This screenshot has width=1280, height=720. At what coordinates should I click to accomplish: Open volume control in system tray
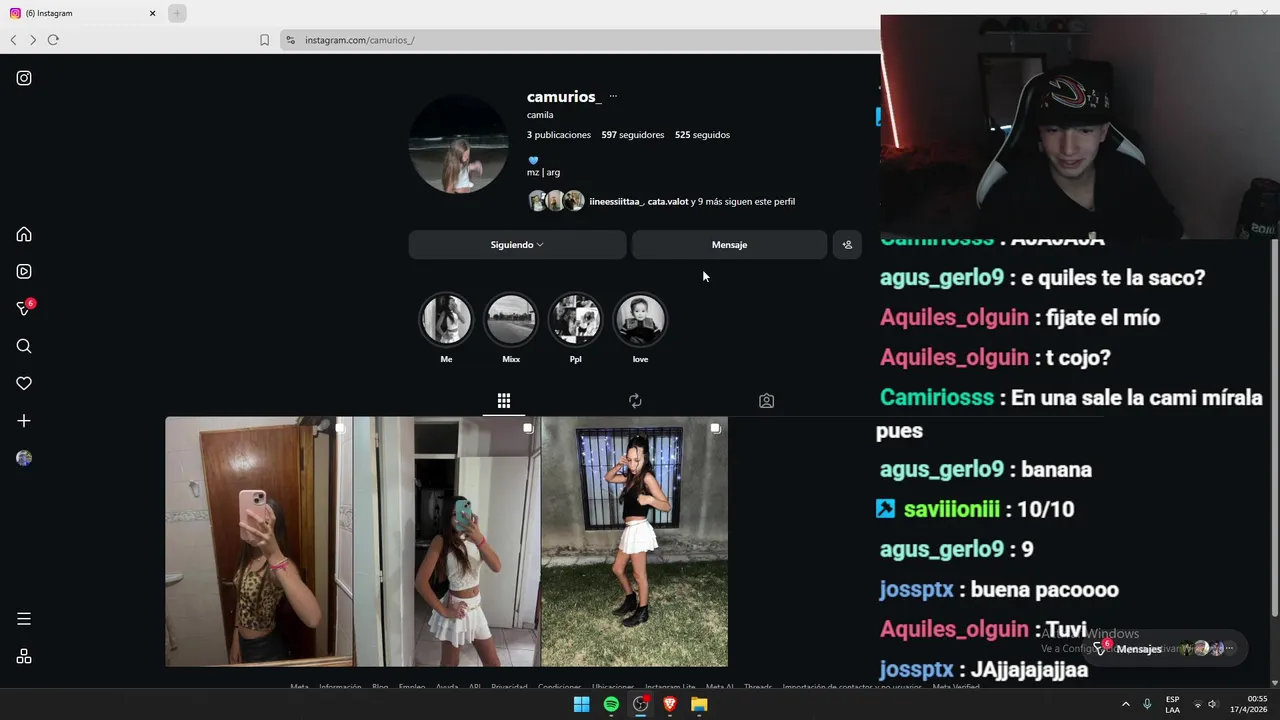1213,704
